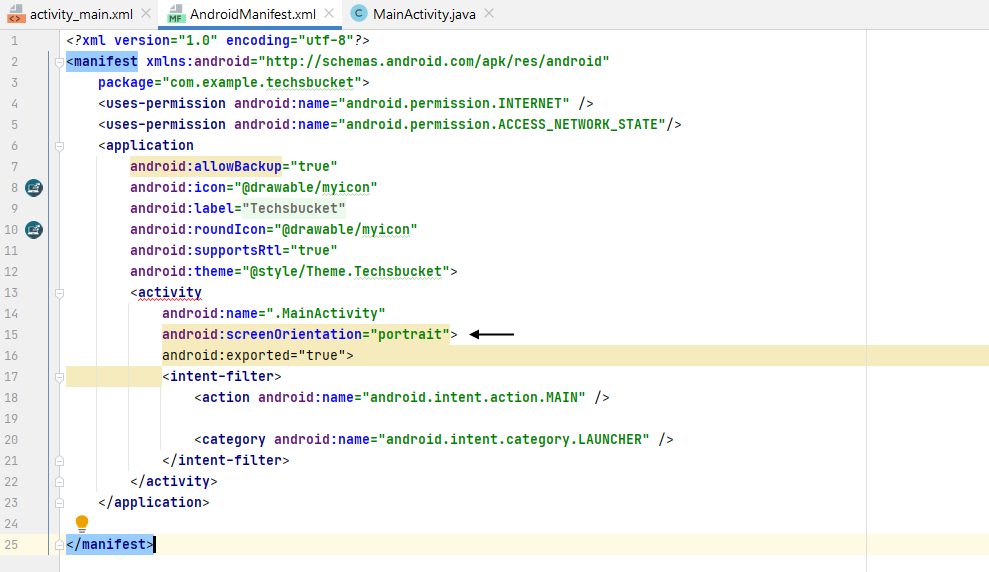This screenshot has width=989, height=572.
Task: Click the android.intent.action.MAIN value
Action: (x=474, y=397)
